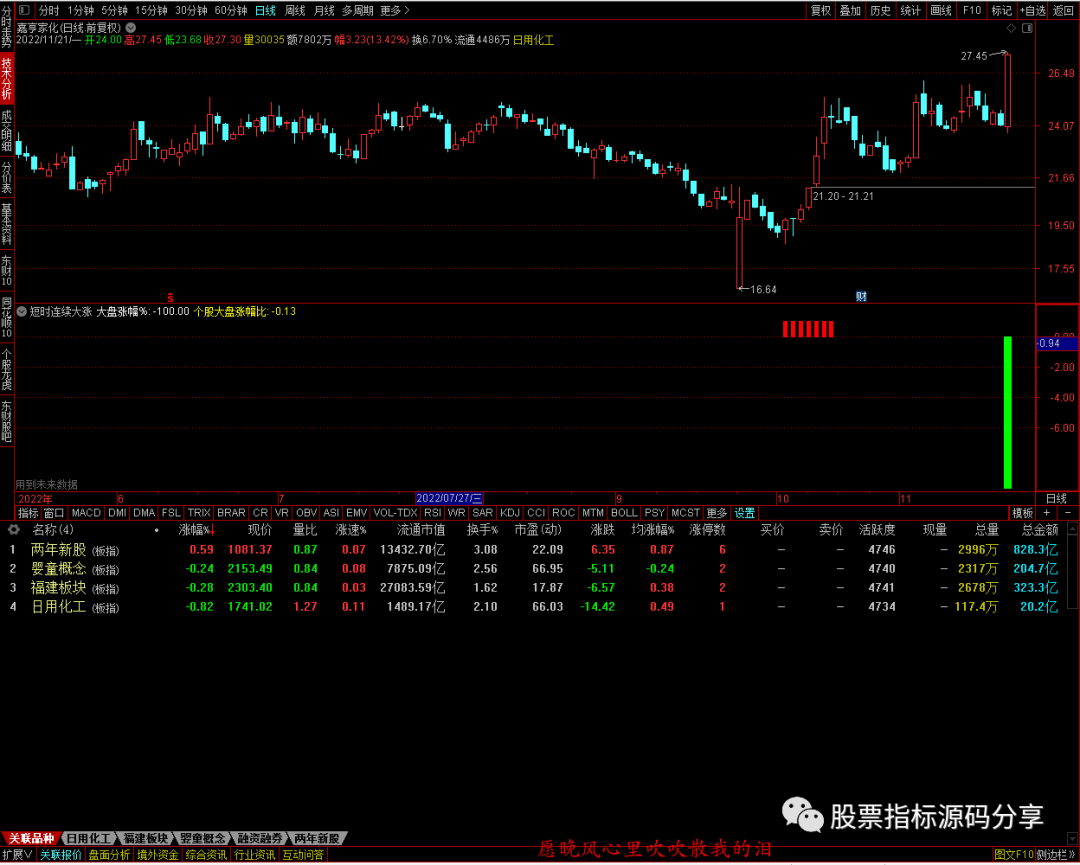The width and height of the screenshot is (1080, 865).
Task: Click the 财 marker on the chart
Action: click(861, 296)
